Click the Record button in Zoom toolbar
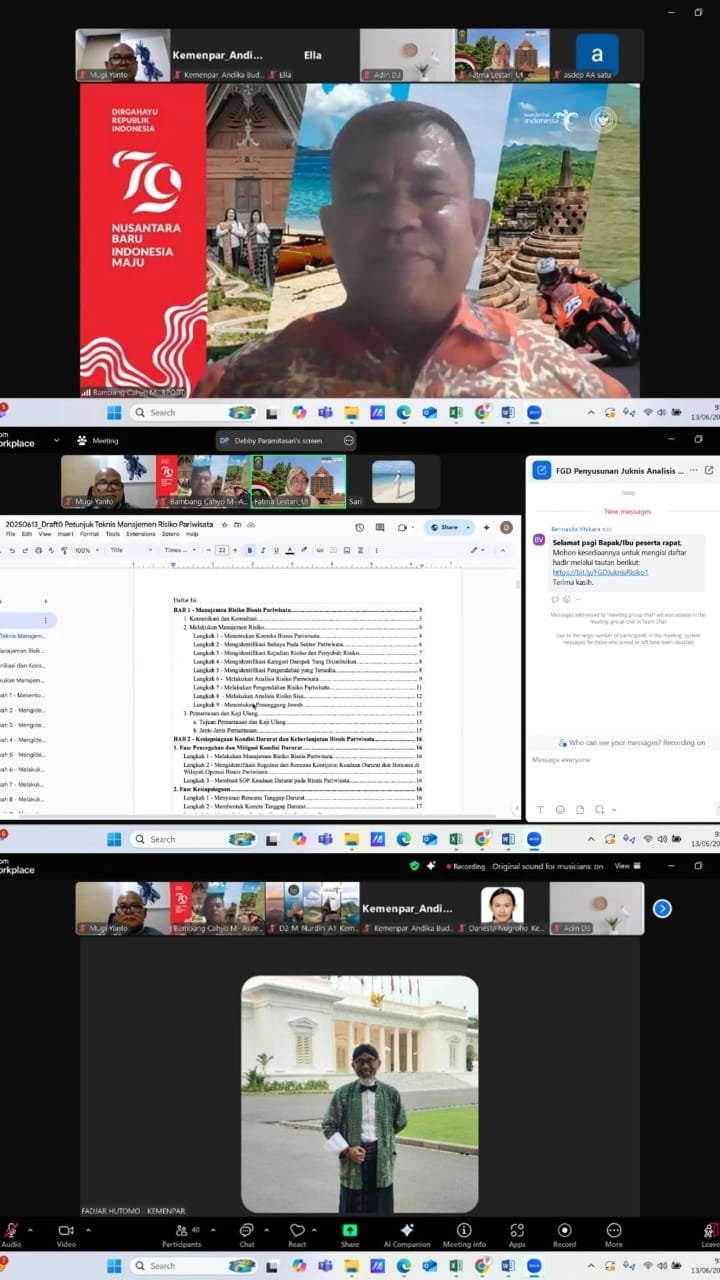 pyautogui.click(x=565, y=1232)
